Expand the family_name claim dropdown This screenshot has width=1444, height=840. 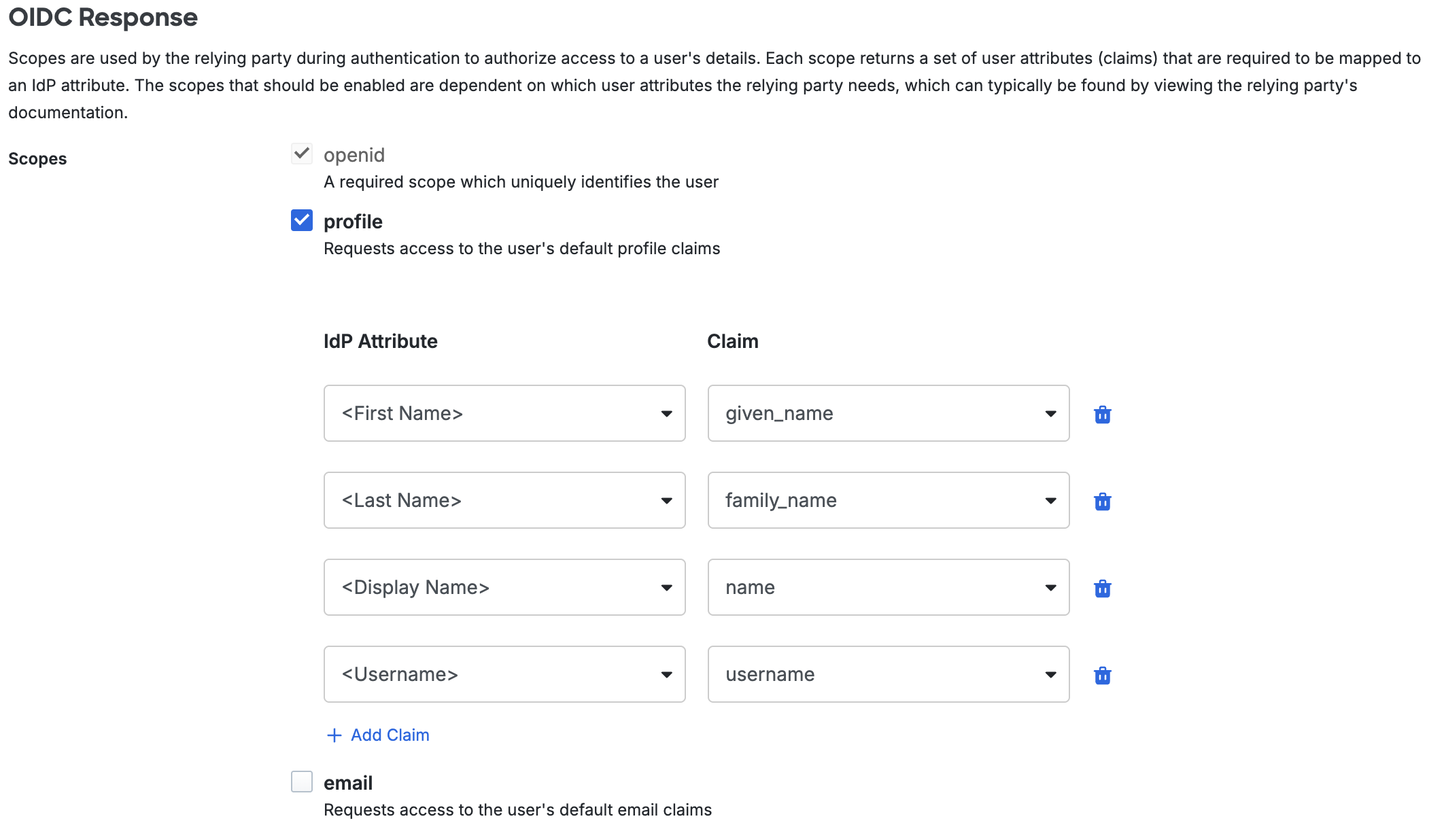coord(888,500)
